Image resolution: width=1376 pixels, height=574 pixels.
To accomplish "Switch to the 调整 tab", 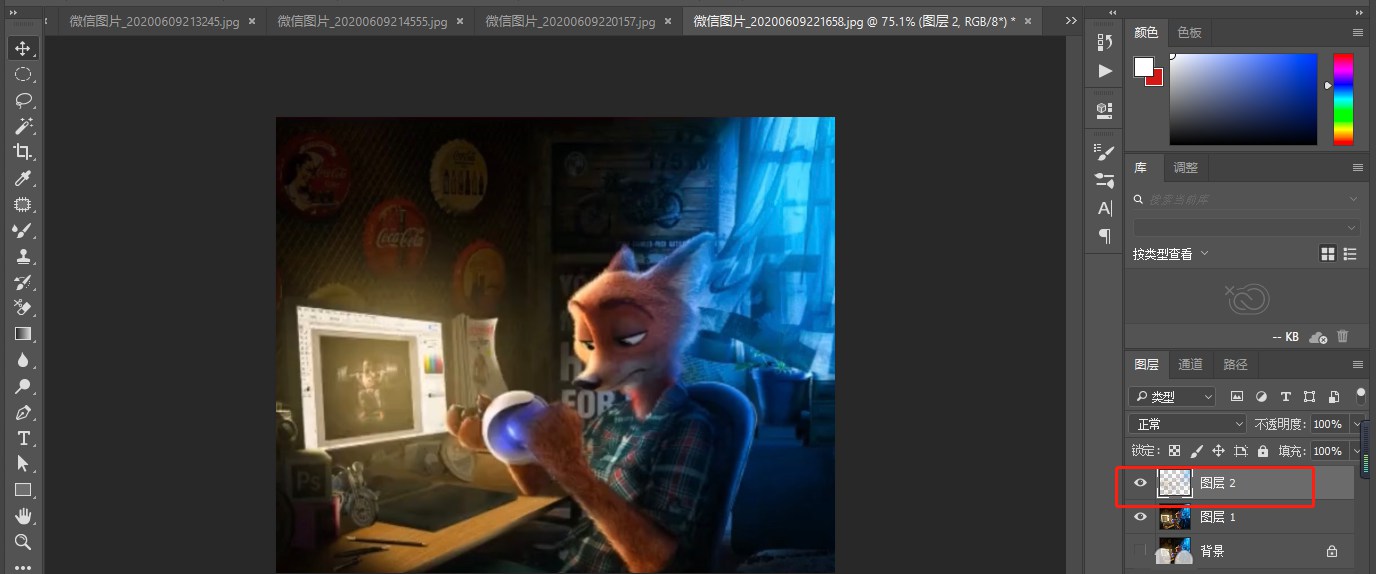I will coord(1185,167).
